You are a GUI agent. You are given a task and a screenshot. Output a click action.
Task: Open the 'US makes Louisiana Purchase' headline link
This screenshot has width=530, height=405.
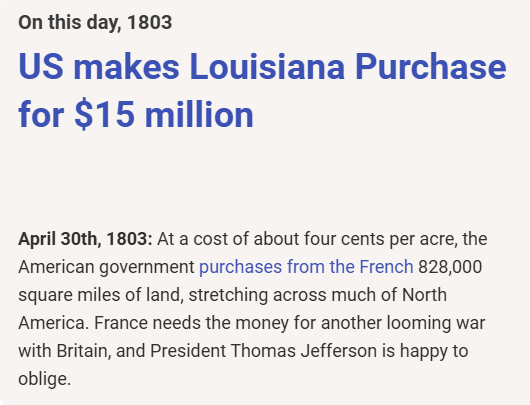point(262,66)
